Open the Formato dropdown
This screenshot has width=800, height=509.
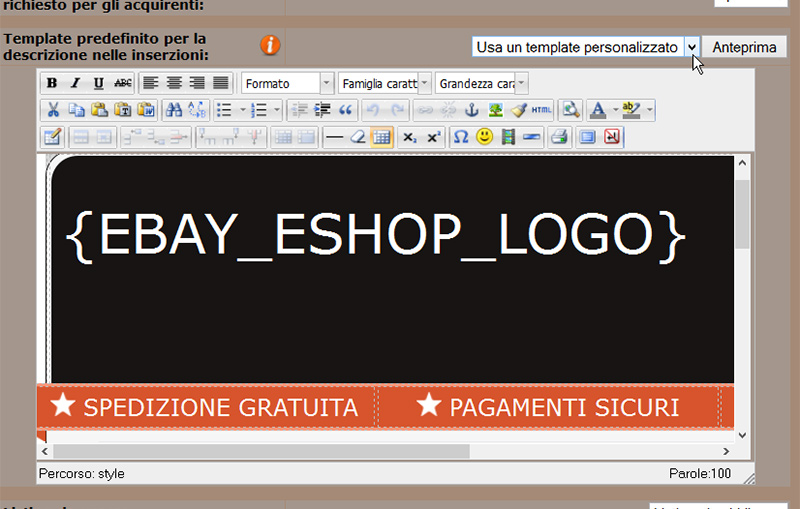click(287, 83)
